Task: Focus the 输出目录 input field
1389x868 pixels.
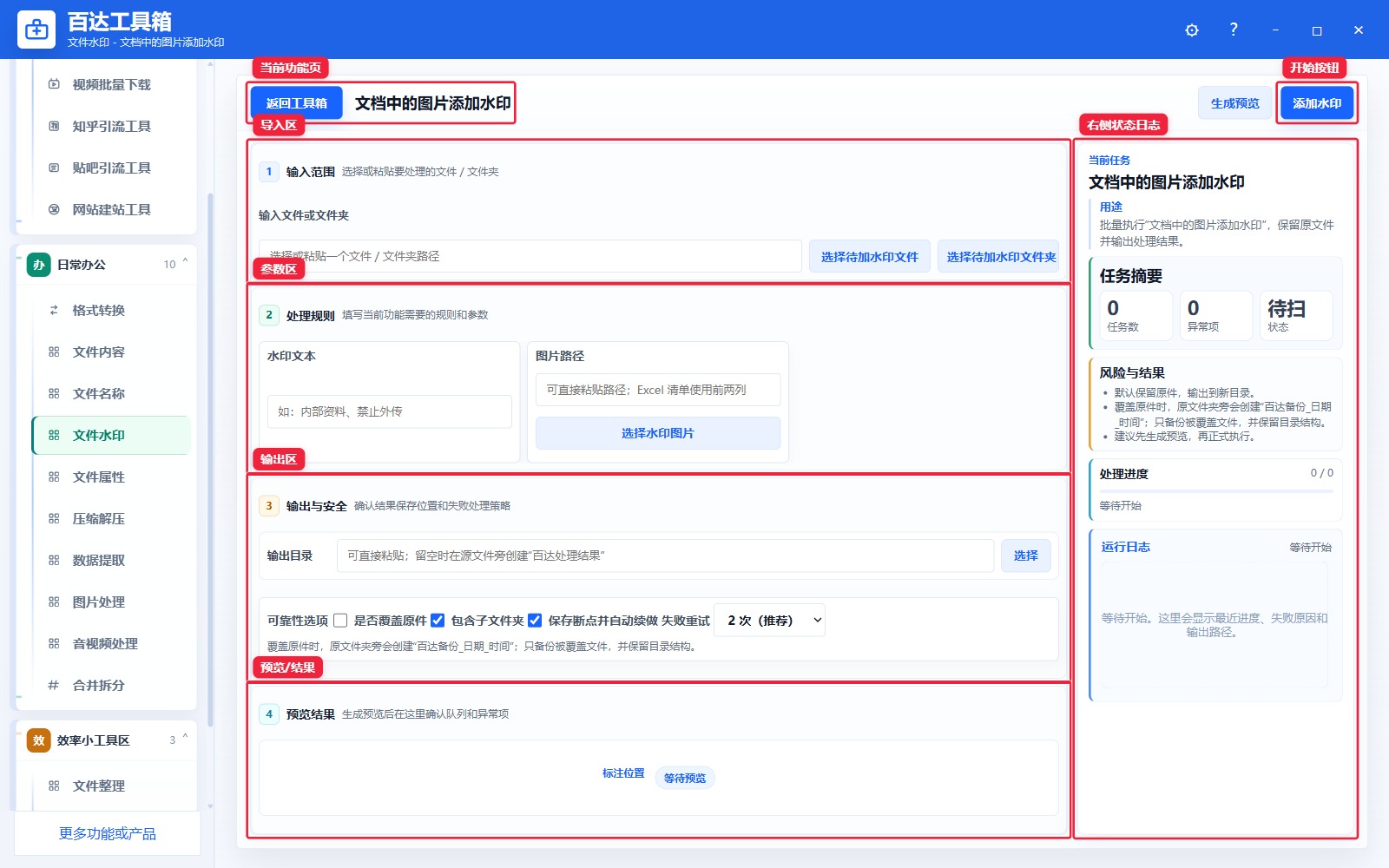Action: (x=665, y=556)
